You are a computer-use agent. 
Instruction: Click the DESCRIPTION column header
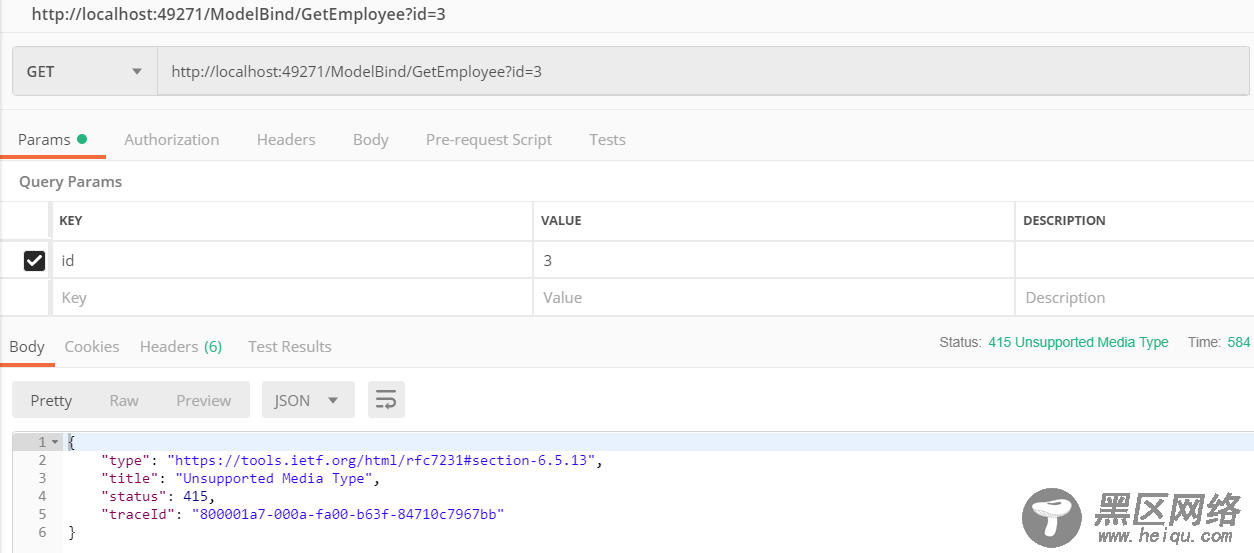pyautogui.click(x=1064, y=220)
